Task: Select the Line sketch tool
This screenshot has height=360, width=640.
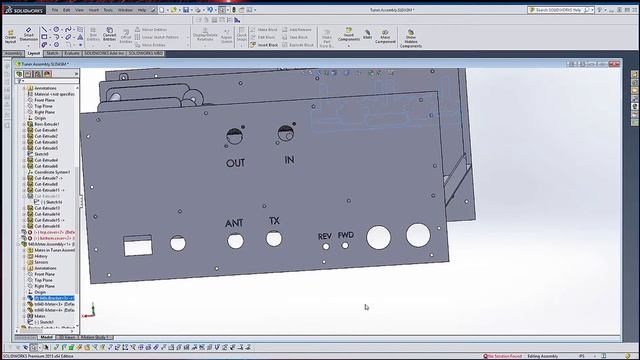Action: pos(44,29)
